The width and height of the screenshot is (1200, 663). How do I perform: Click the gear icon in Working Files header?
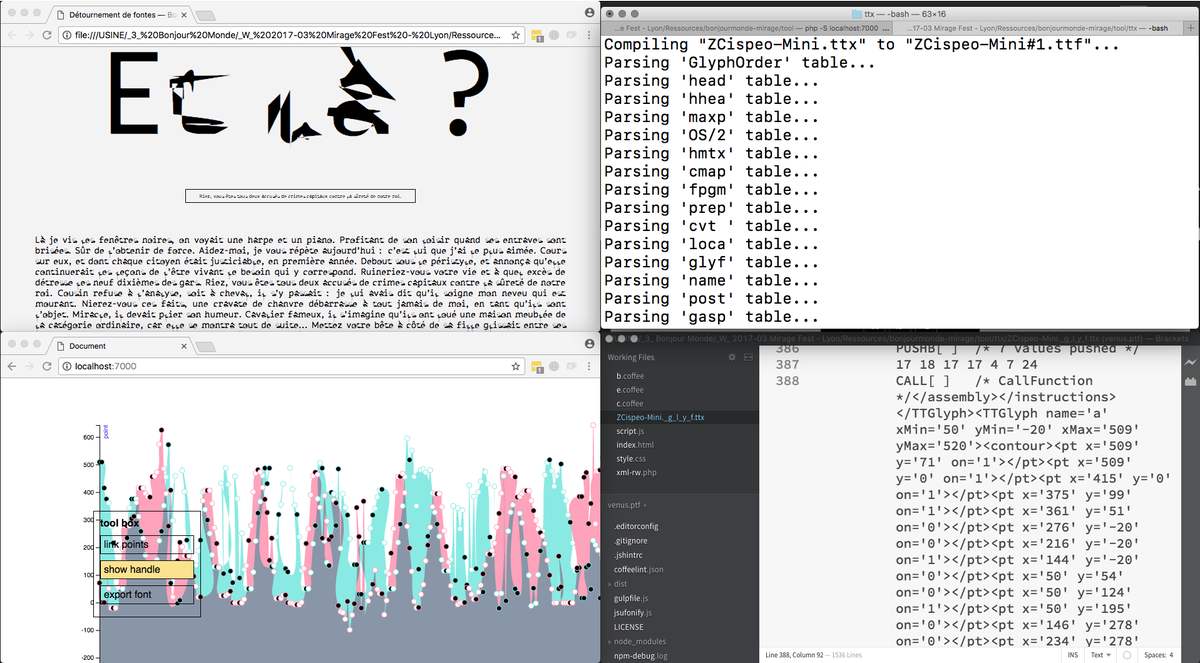(x=732, y=358)
